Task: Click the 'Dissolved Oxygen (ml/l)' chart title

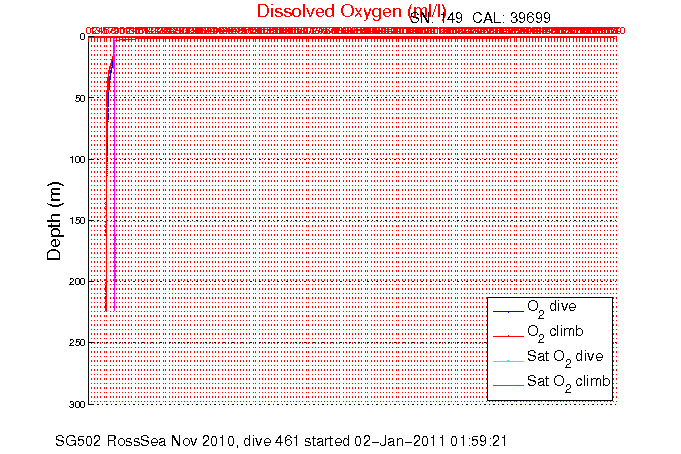Action: [351, 11]
